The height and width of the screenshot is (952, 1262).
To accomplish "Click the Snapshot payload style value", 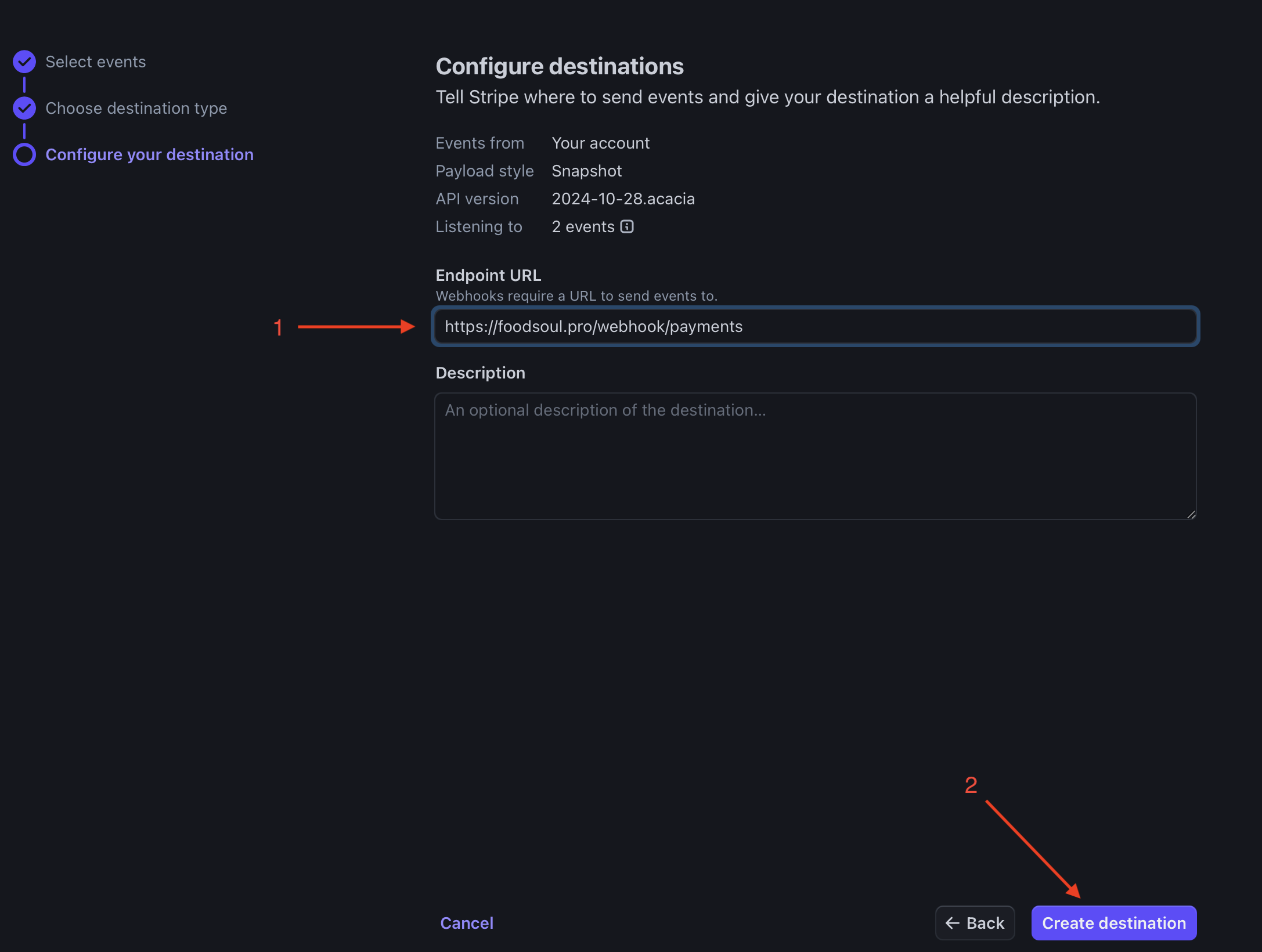I will (586, 171).
